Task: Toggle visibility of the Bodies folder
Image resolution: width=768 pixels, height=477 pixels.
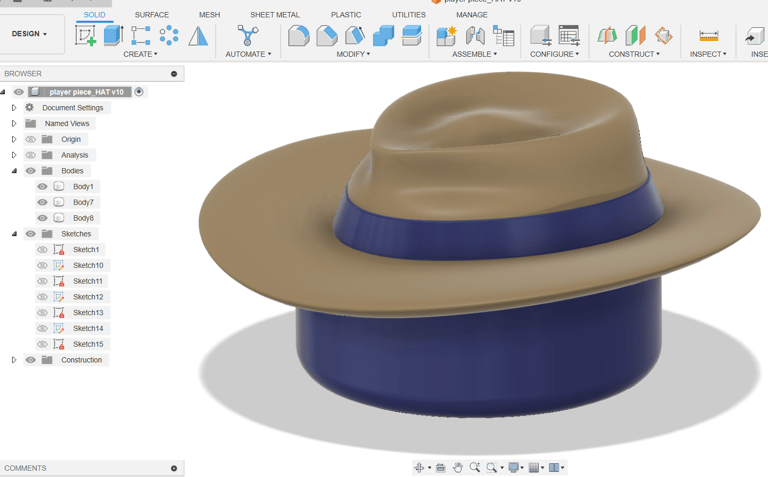Action: coord(30,171)
